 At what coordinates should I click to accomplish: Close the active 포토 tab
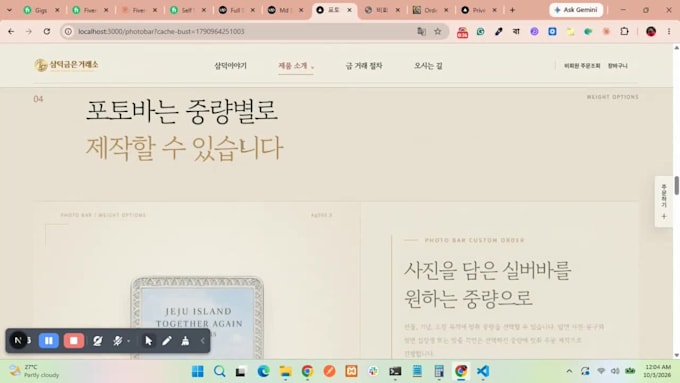coord(349,10)
